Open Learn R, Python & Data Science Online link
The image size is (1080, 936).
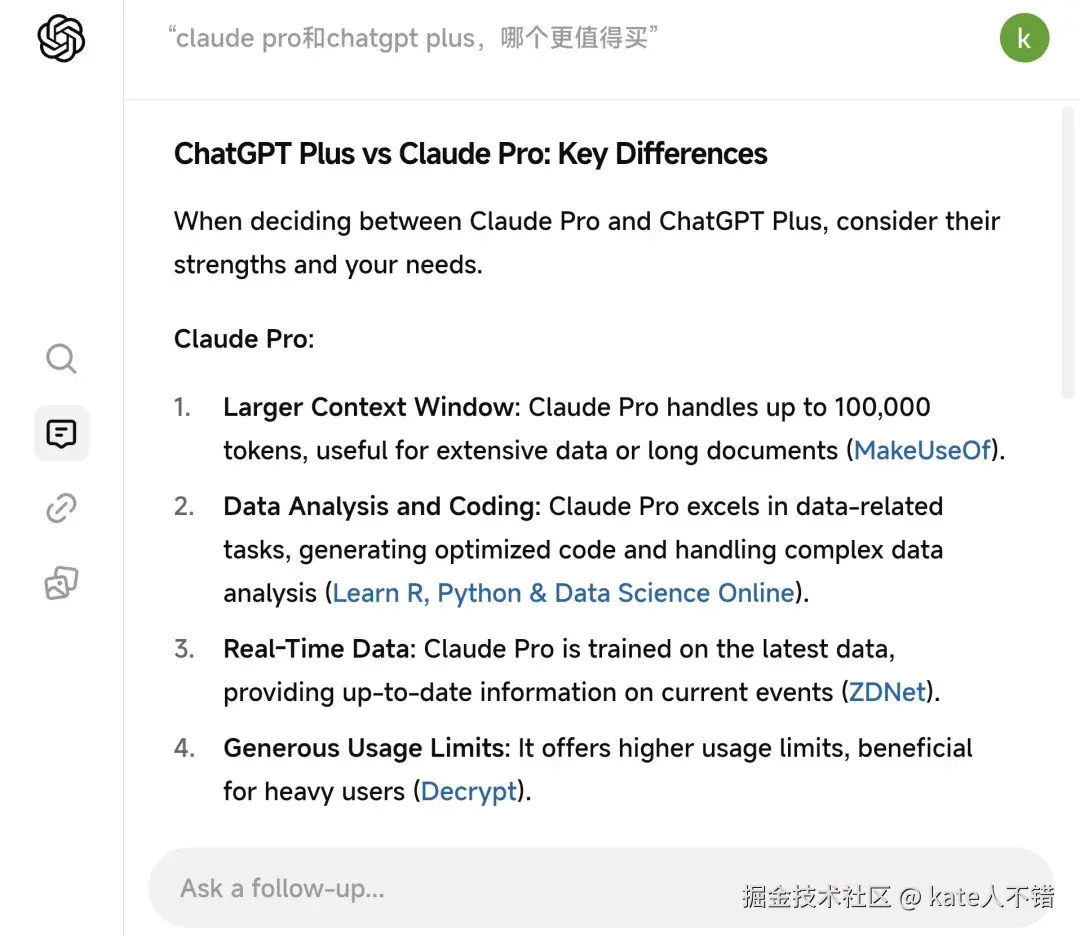[563, 592]
